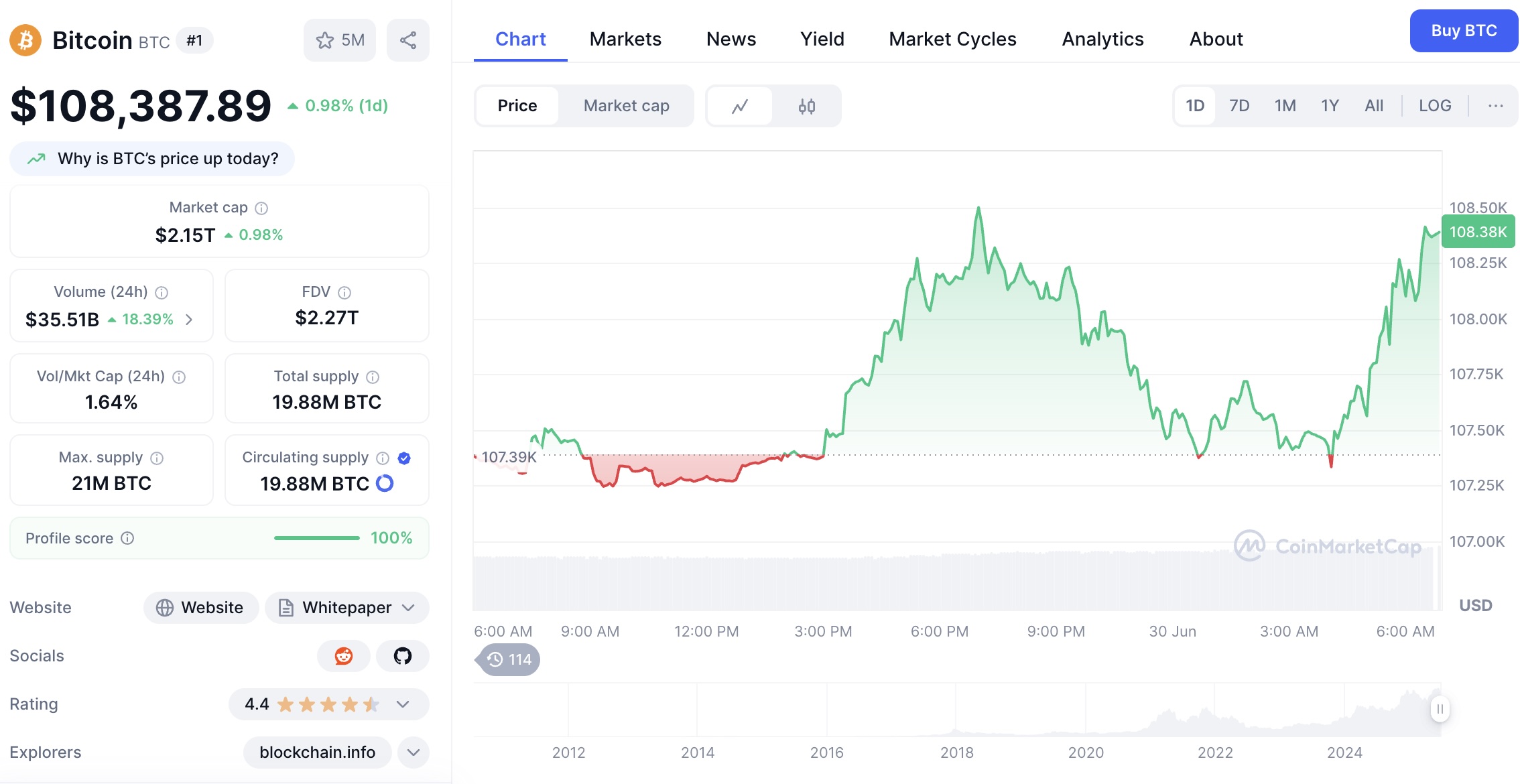
Task: Open the About tab
Action: click(1216, 39)
